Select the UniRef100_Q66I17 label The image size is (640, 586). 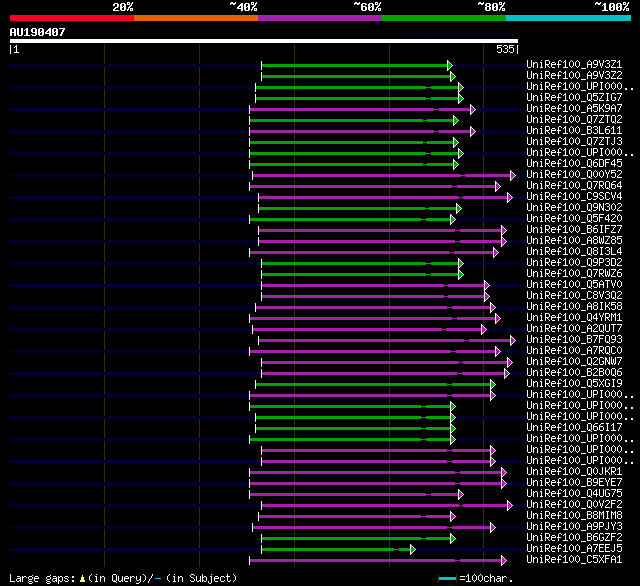pyautogui.click(x=574, y=428)
